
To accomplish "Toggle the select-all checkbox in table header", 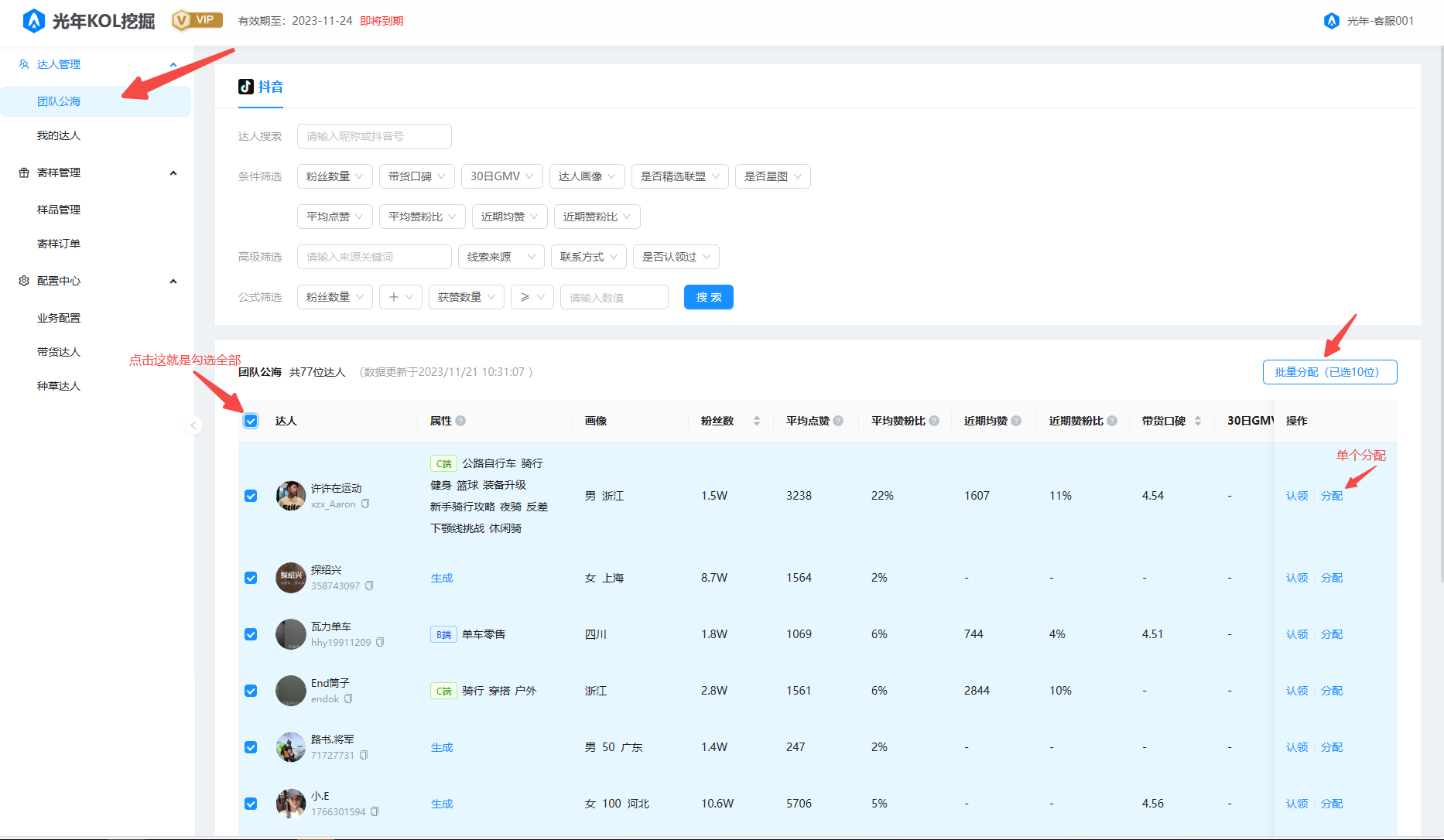I will (x=251, y=421).
